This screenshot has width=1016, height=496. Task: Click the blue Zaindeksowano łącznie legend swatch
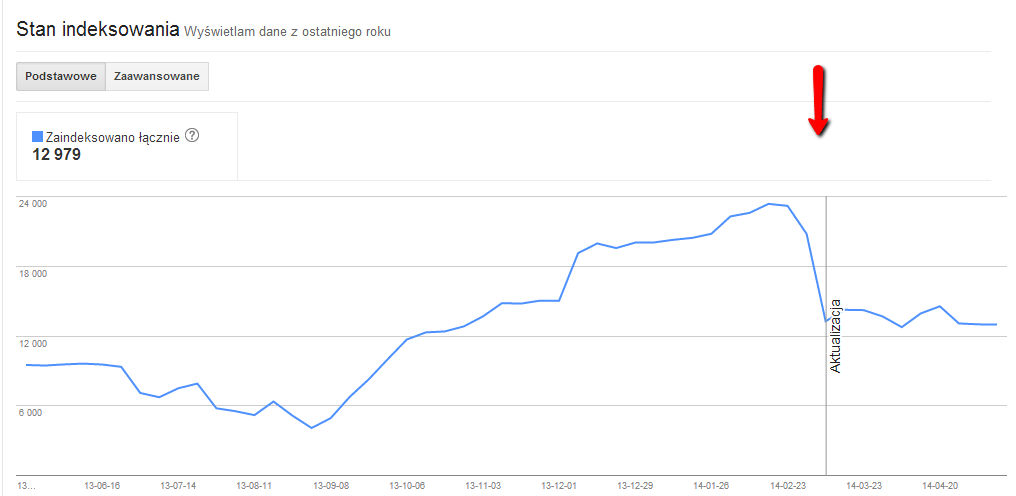(38, 138)
